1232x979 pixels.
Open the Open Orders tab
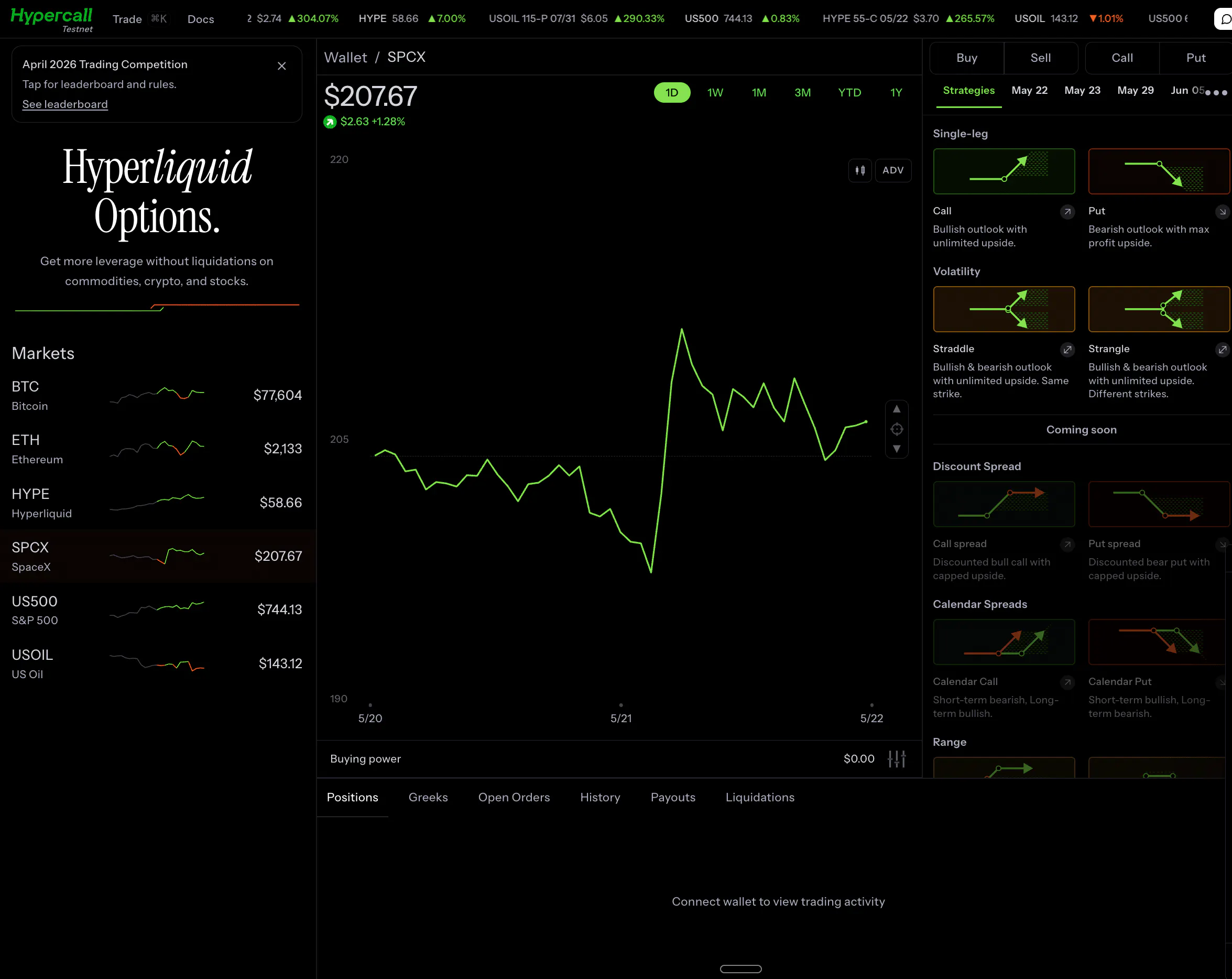[514, 797]
